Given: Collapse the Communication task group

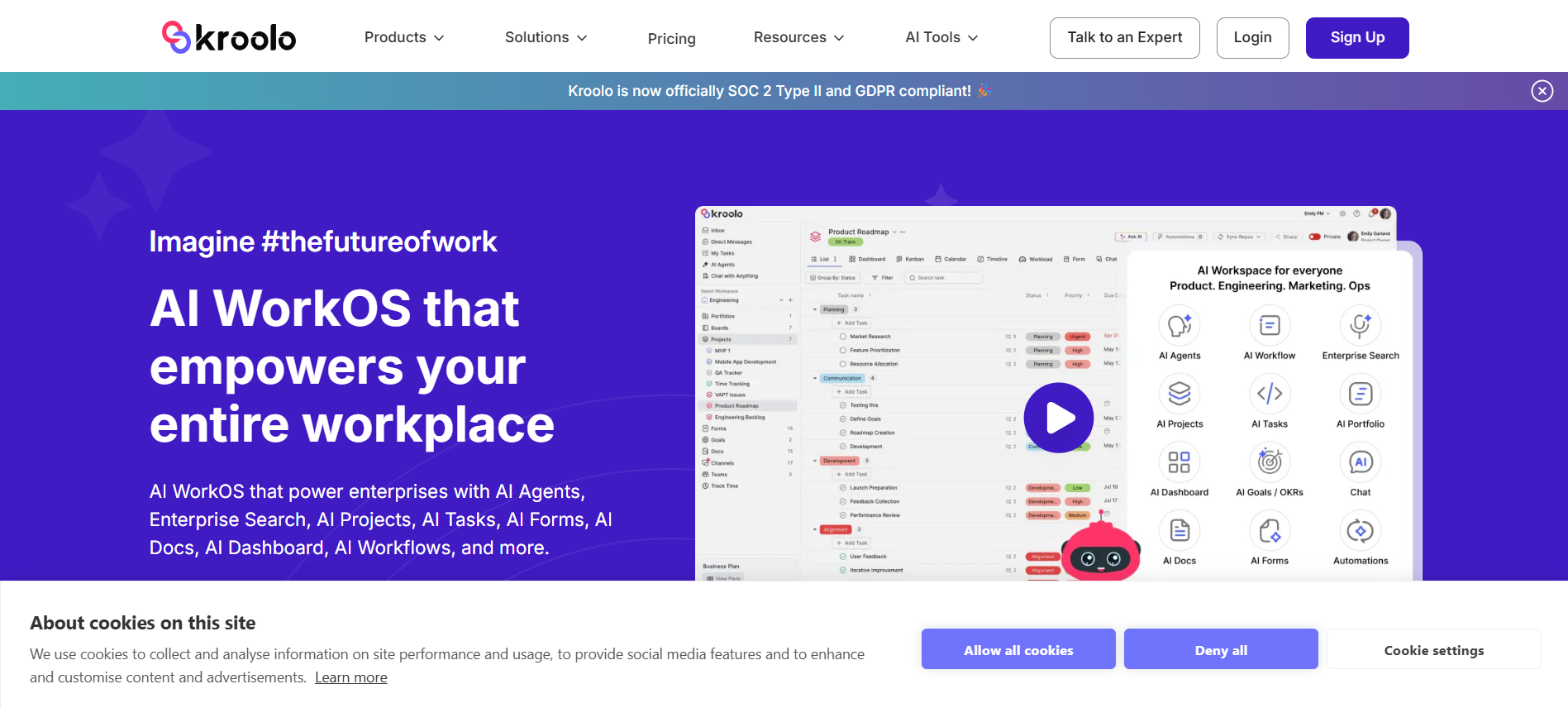Looking at the screenshot, I should click(815, 378).
